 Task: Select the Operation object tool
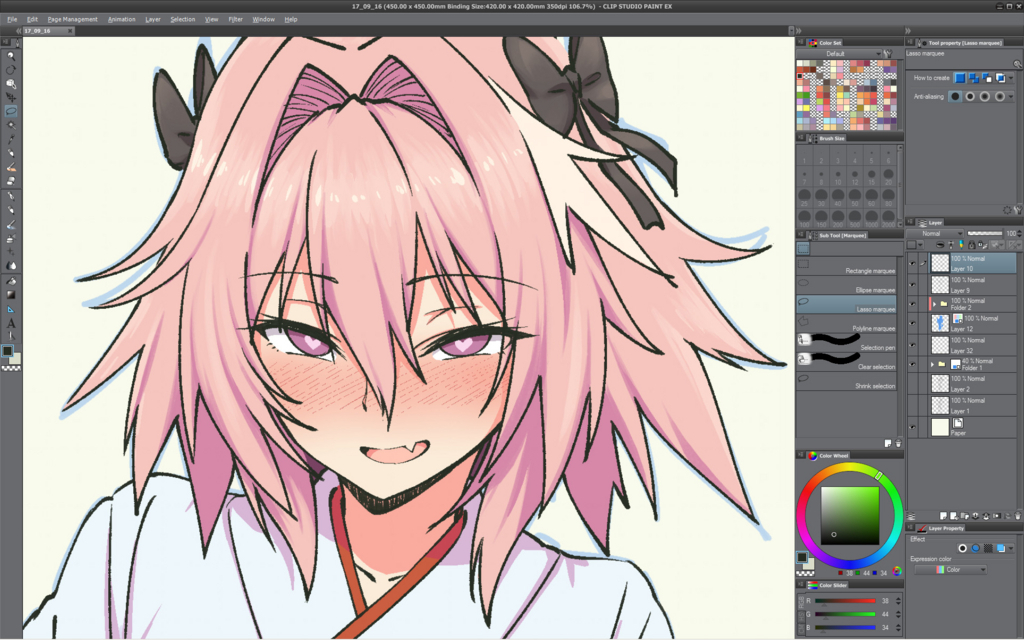tap(10, 84)
